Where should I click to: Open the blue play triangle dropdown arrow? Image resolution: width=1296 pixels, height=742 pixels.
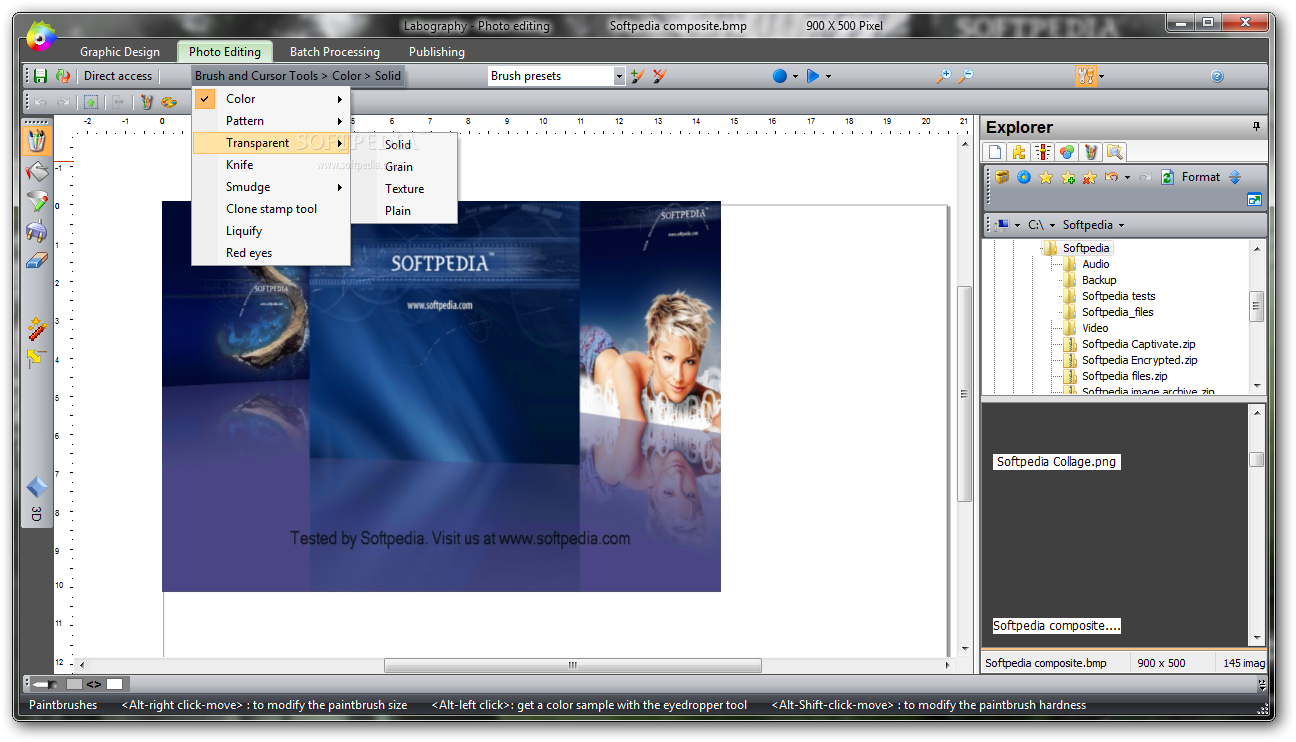(828, 76)
